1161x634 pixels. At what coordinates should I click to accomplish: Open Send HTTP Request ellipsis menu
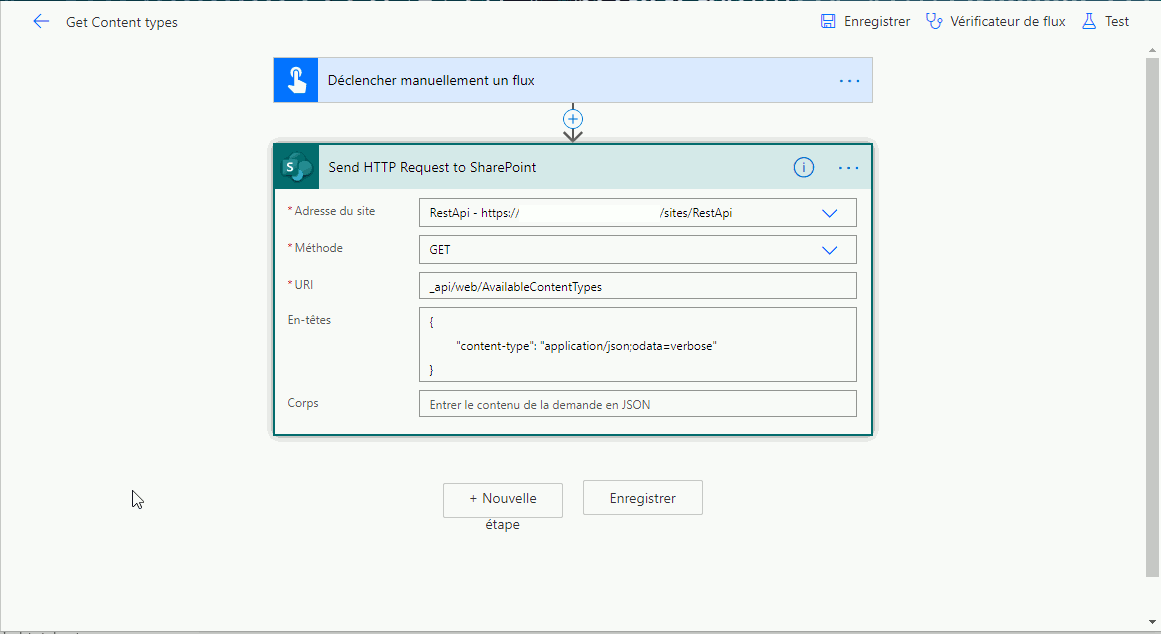849,167
